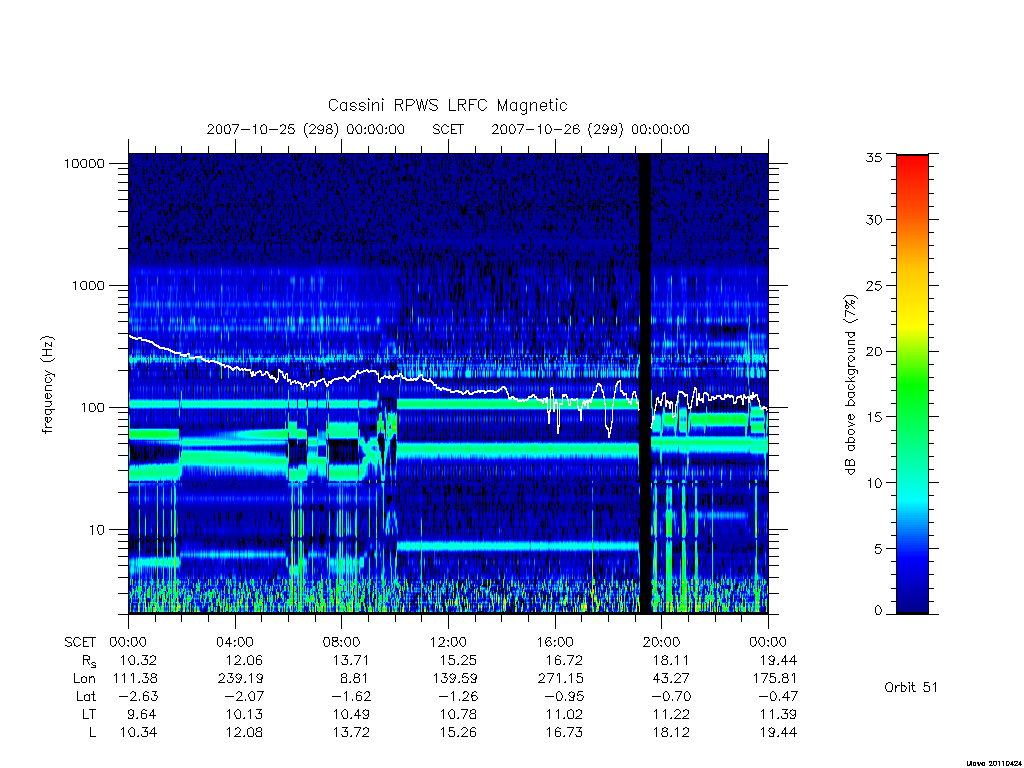The height and width of the screenshot is (768, 1024).
Task: Click the 1000 frequency tick label
Action: pyautogui.click(x=88, y=285)
